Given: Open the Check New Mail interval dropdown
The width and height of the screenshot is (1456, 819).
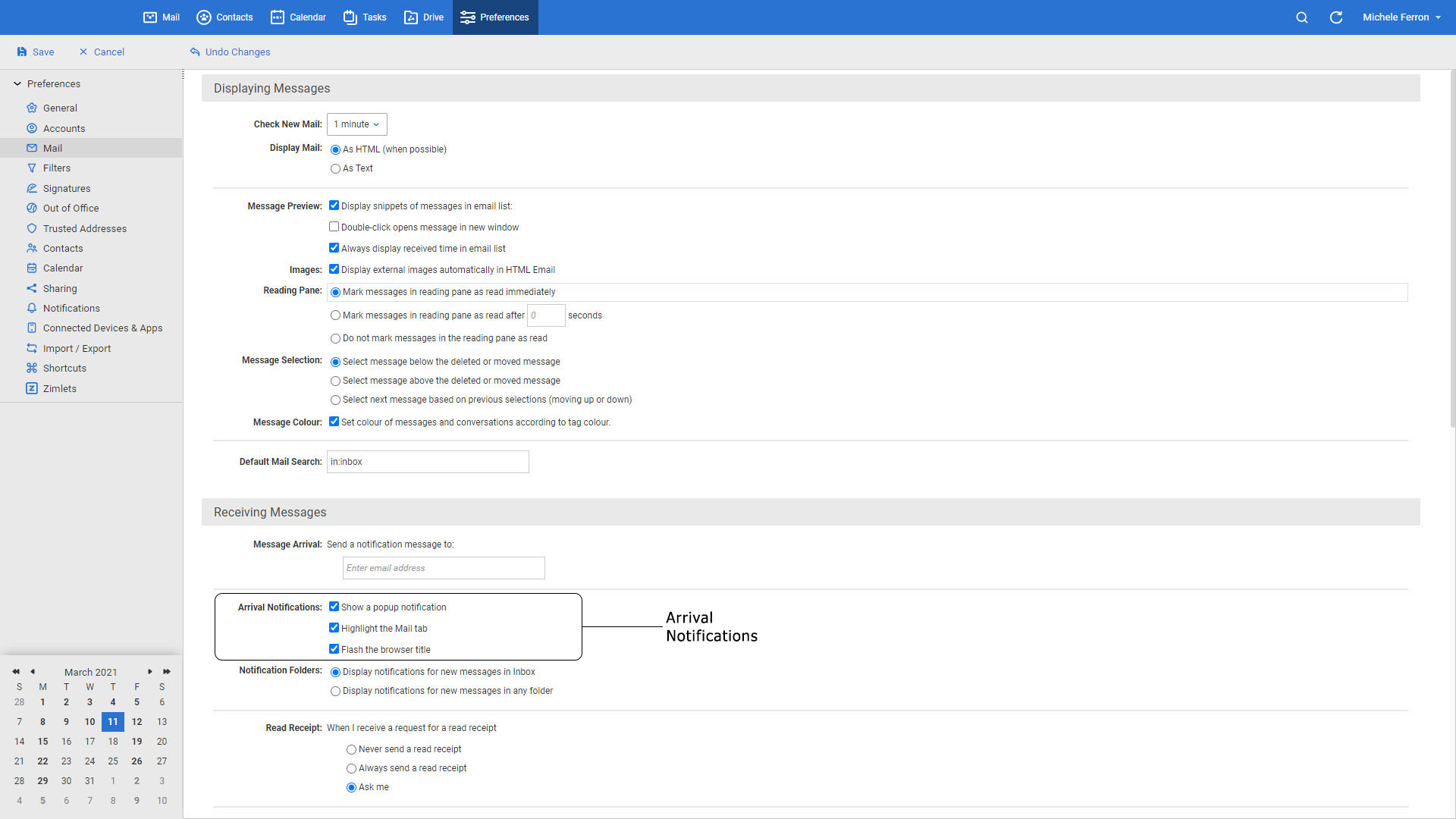Looking at the screenshot, I should 356,124.
